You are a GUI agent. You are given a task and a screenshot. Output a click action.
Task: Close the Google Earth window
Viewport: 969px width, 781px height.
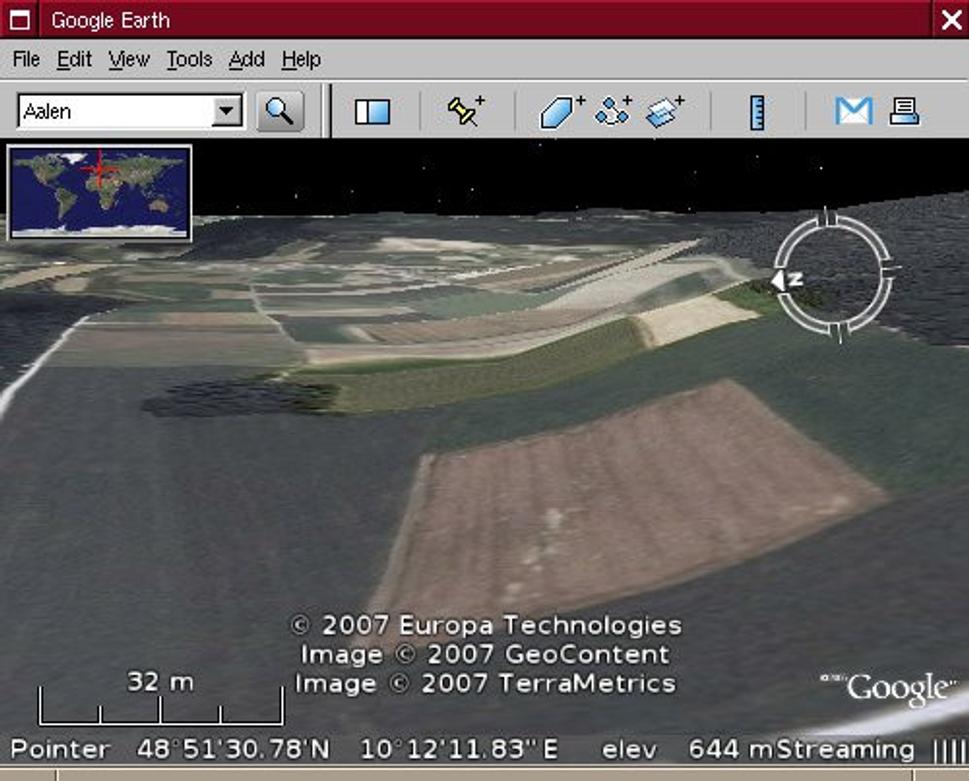click(x=952, y=20)
